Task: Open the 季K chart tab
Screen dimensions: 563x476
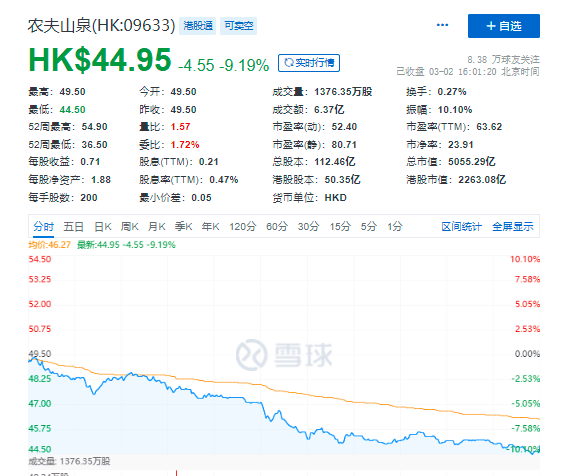Action: pos(183,227)
